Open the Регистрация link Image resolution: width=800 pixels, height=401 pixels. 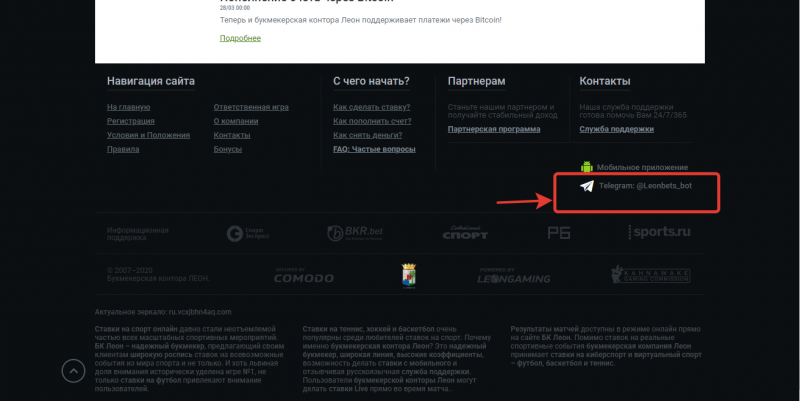131,121
